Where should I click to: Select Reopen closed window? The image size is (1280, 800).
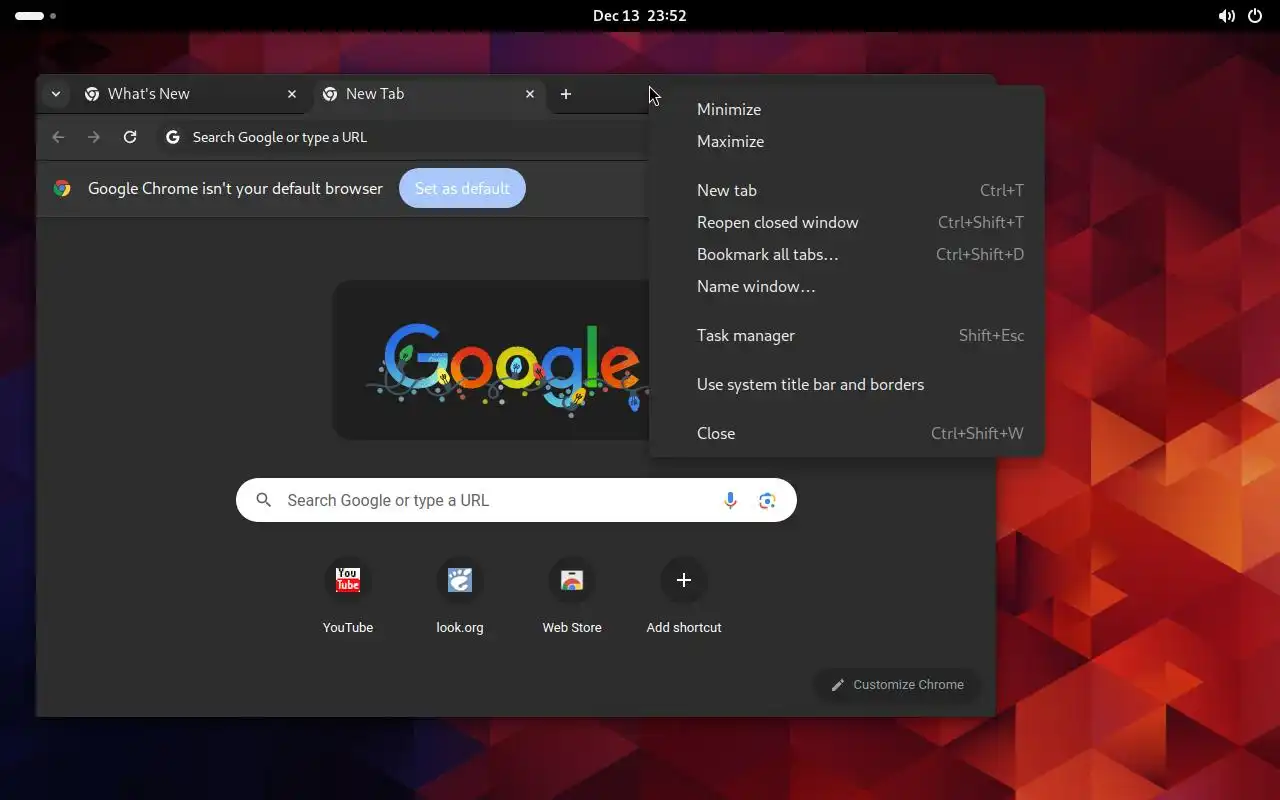(846, 222)
